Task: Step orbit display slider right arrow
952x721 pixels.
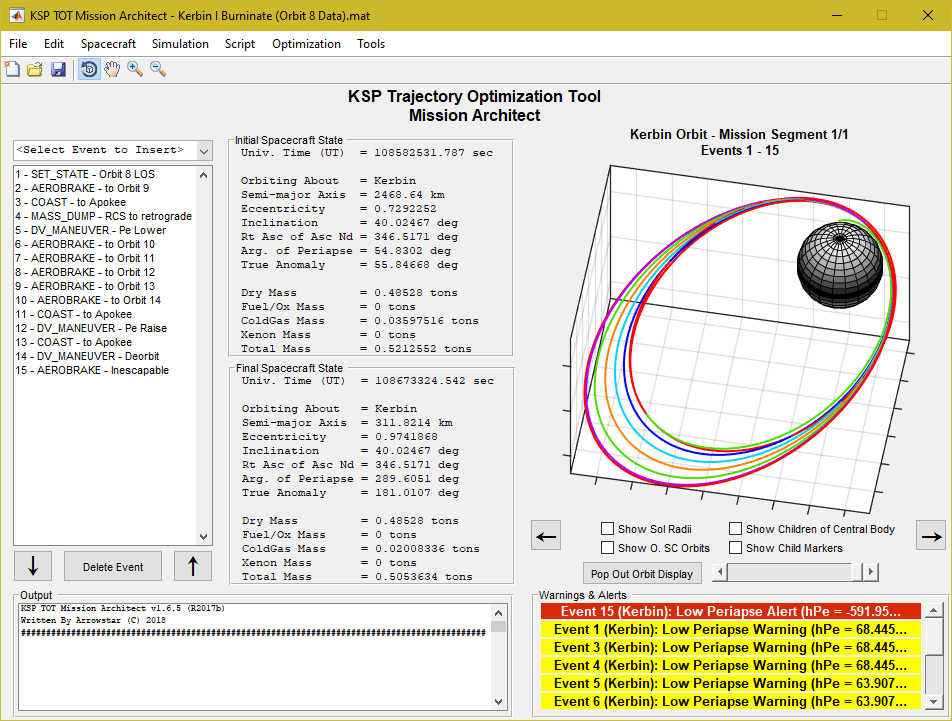Action: point(871,572)
